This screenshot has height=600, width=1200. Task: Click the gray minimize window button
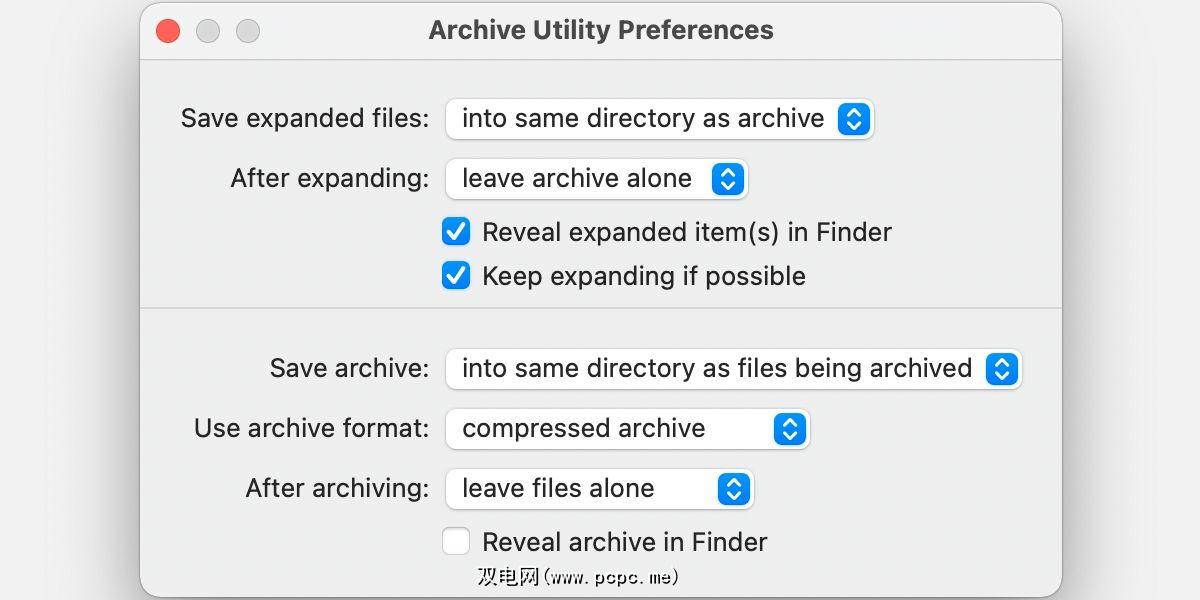click(208, 31)
